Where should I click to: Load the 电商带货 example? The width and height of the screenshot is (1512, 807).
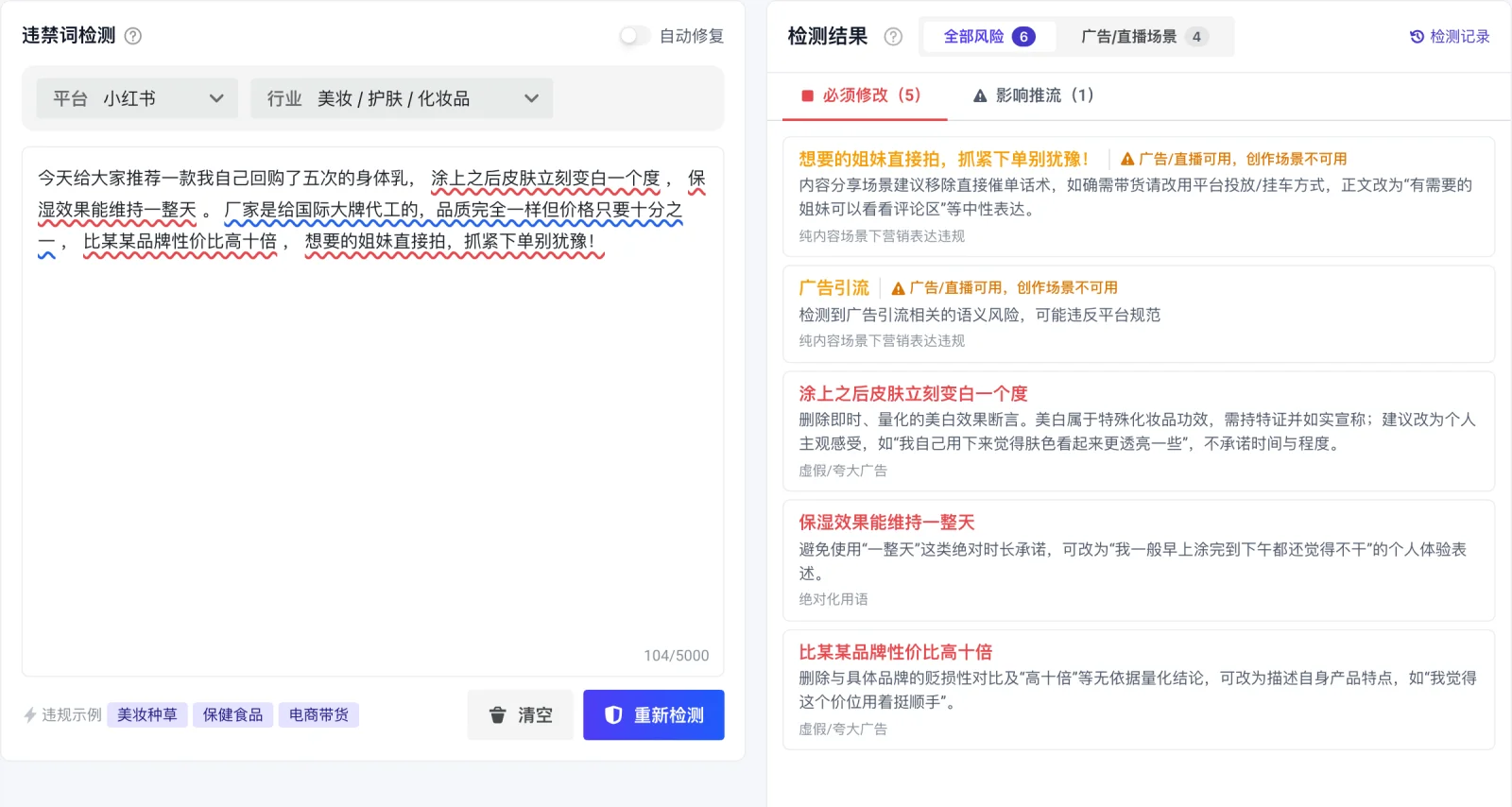point(318,714)
